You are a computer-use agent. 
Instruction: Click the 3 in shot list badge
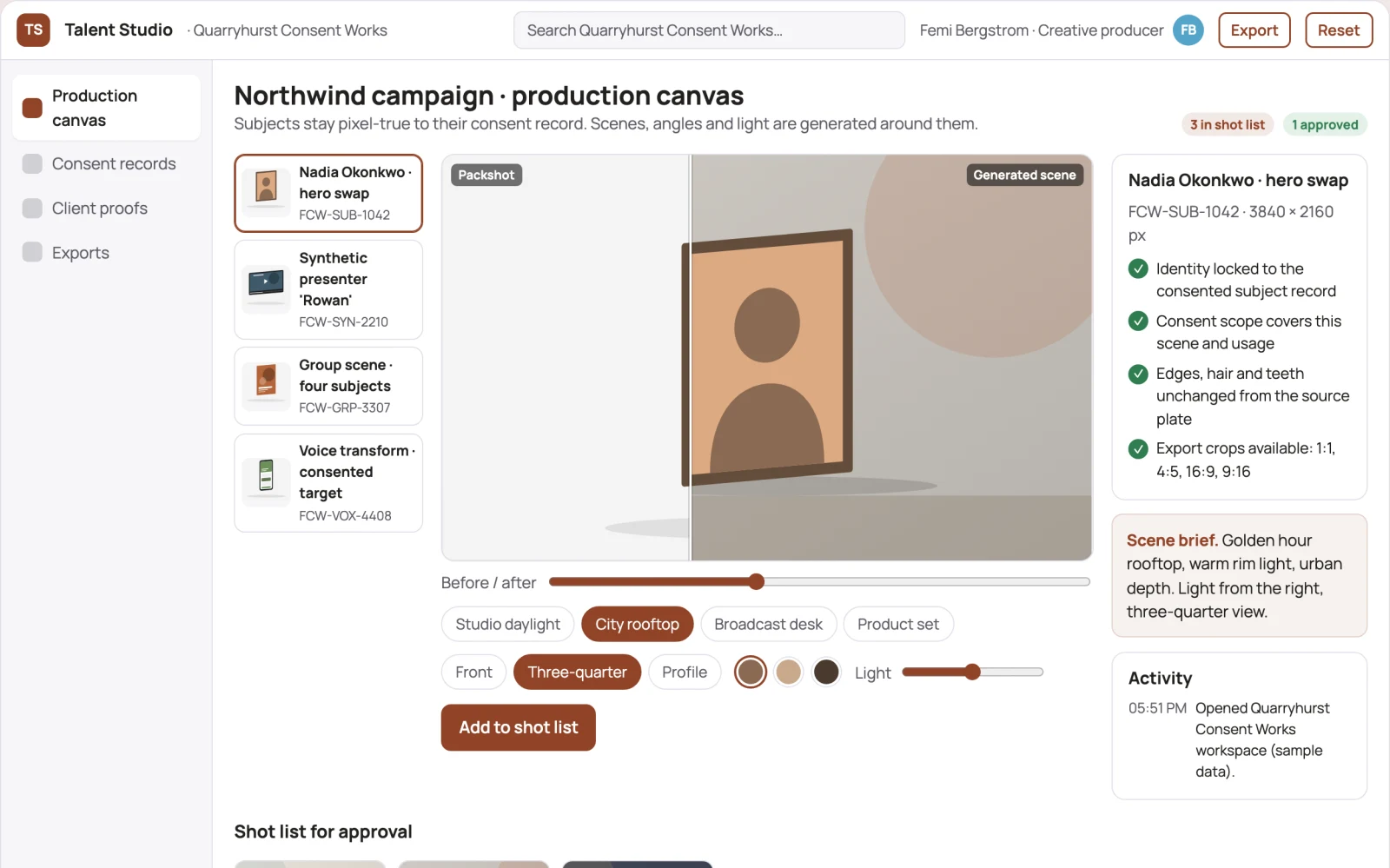click(1227, 124)
